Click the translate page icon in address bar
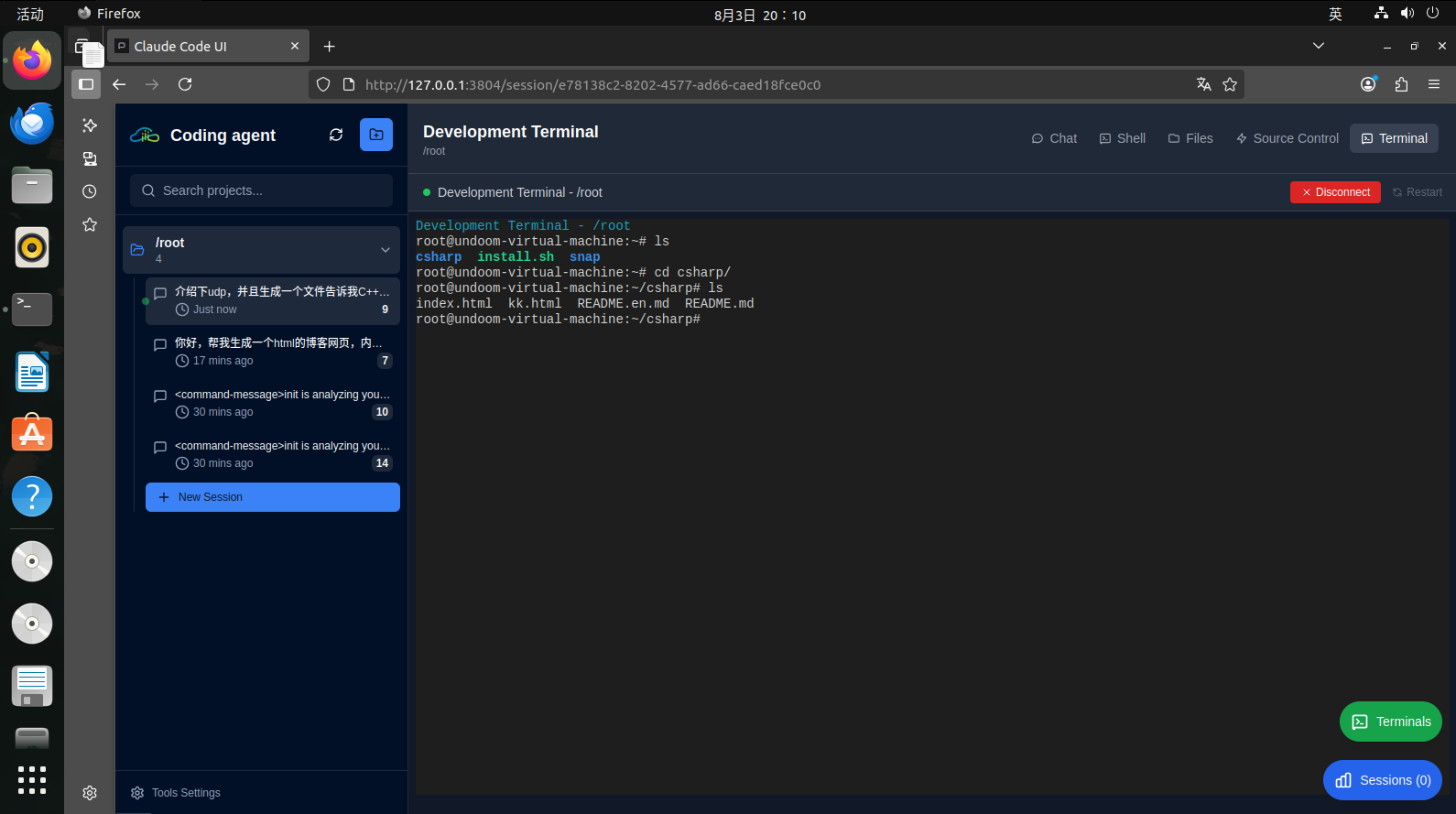The width and height of the screenshot is (1456, 814). tap(1204, 84)
